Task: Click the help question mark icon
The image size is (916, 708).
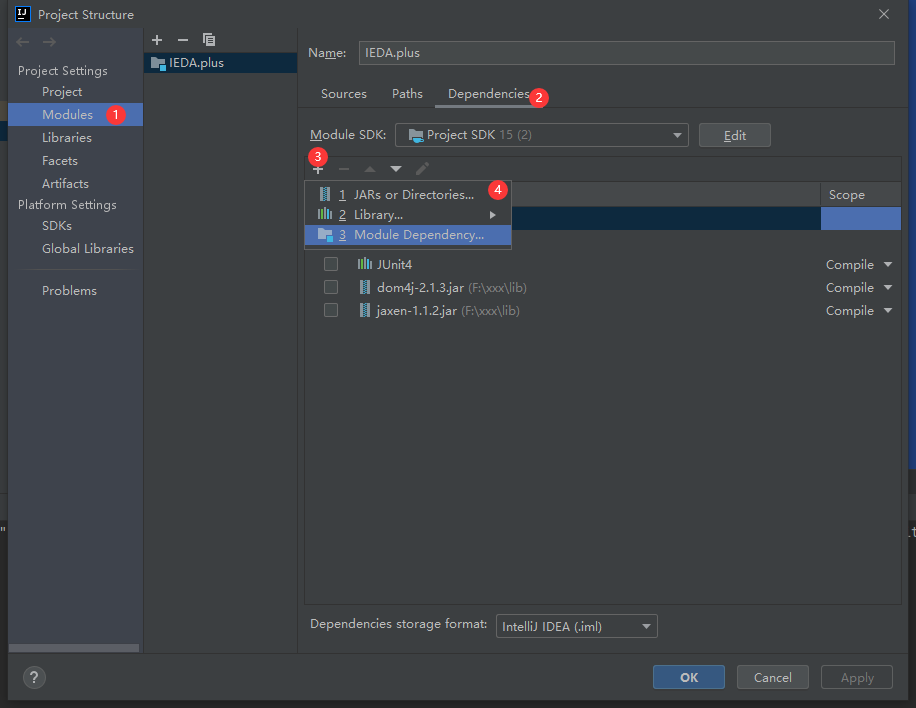Action: [x=33, y=677]
